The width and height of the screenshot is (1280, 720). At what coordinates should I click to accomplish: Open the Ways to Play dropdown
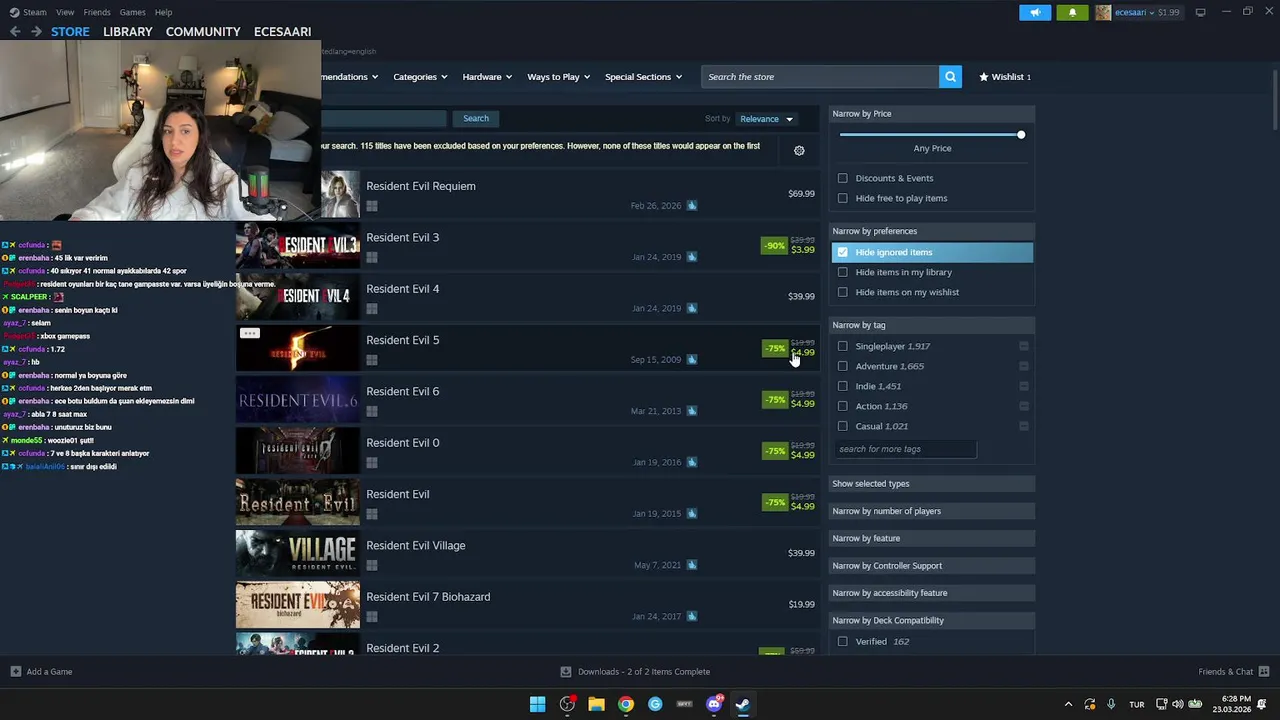coord(559,77)
